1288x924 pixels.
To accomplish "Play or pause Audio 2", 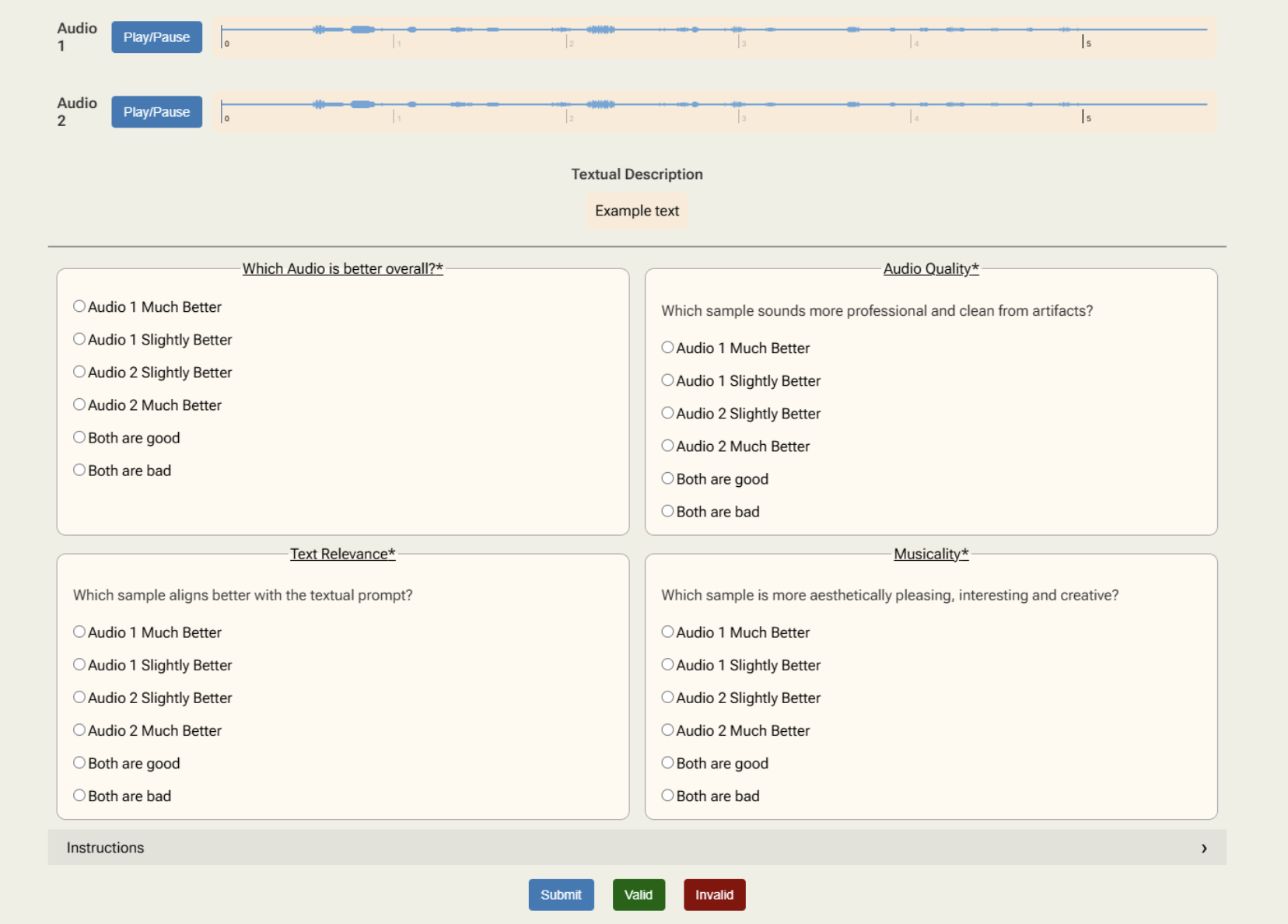I will click(156, 112).
